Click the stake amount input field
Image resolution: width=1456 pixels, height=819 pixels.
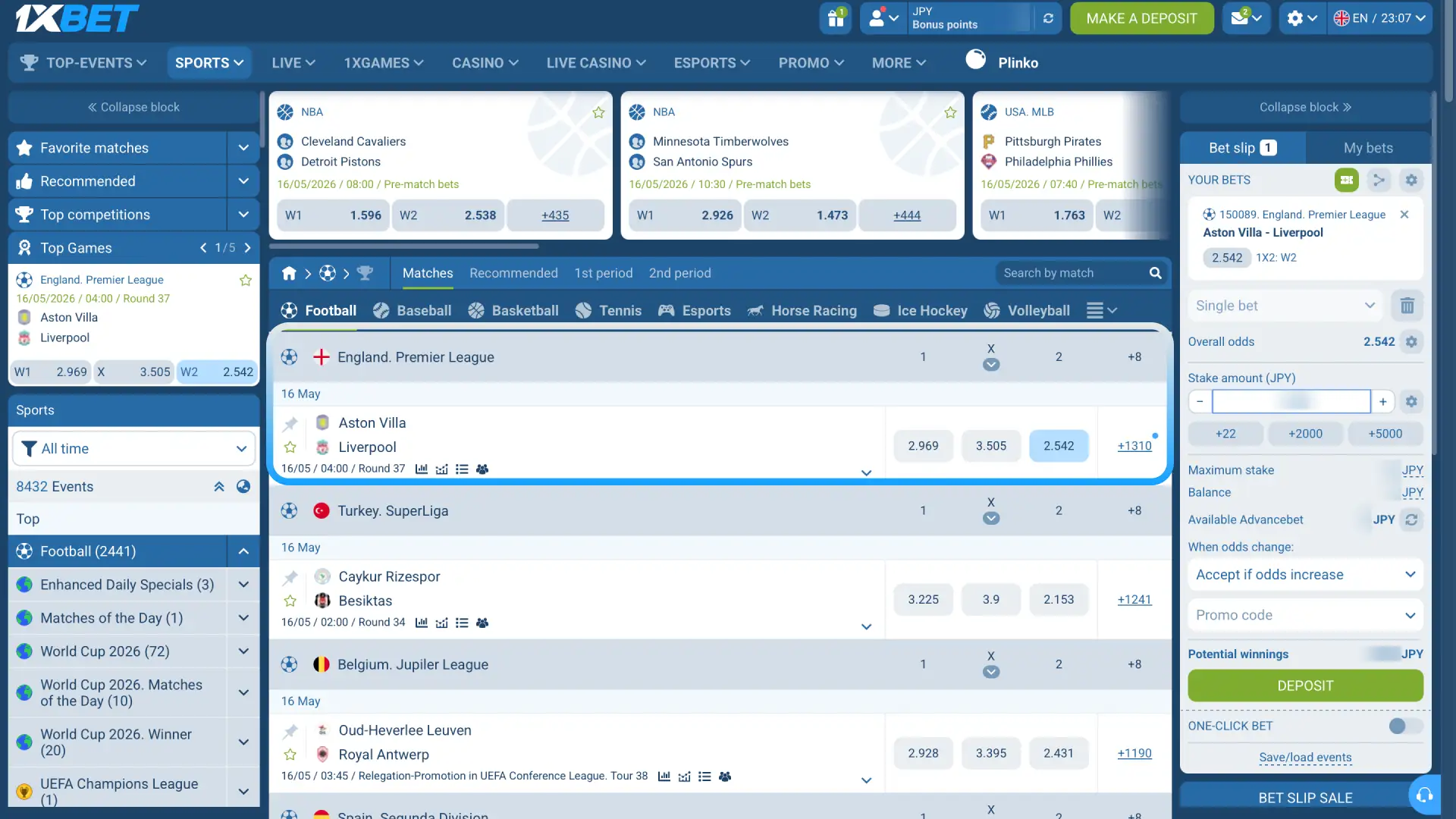(x=1291, y=401)
